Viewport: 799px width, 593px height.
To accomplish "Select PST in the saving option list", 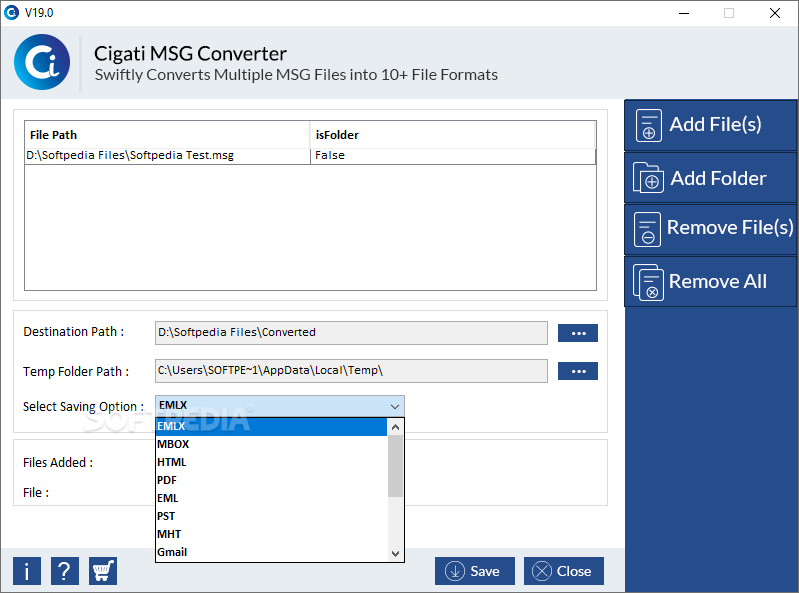I will 271,516.
